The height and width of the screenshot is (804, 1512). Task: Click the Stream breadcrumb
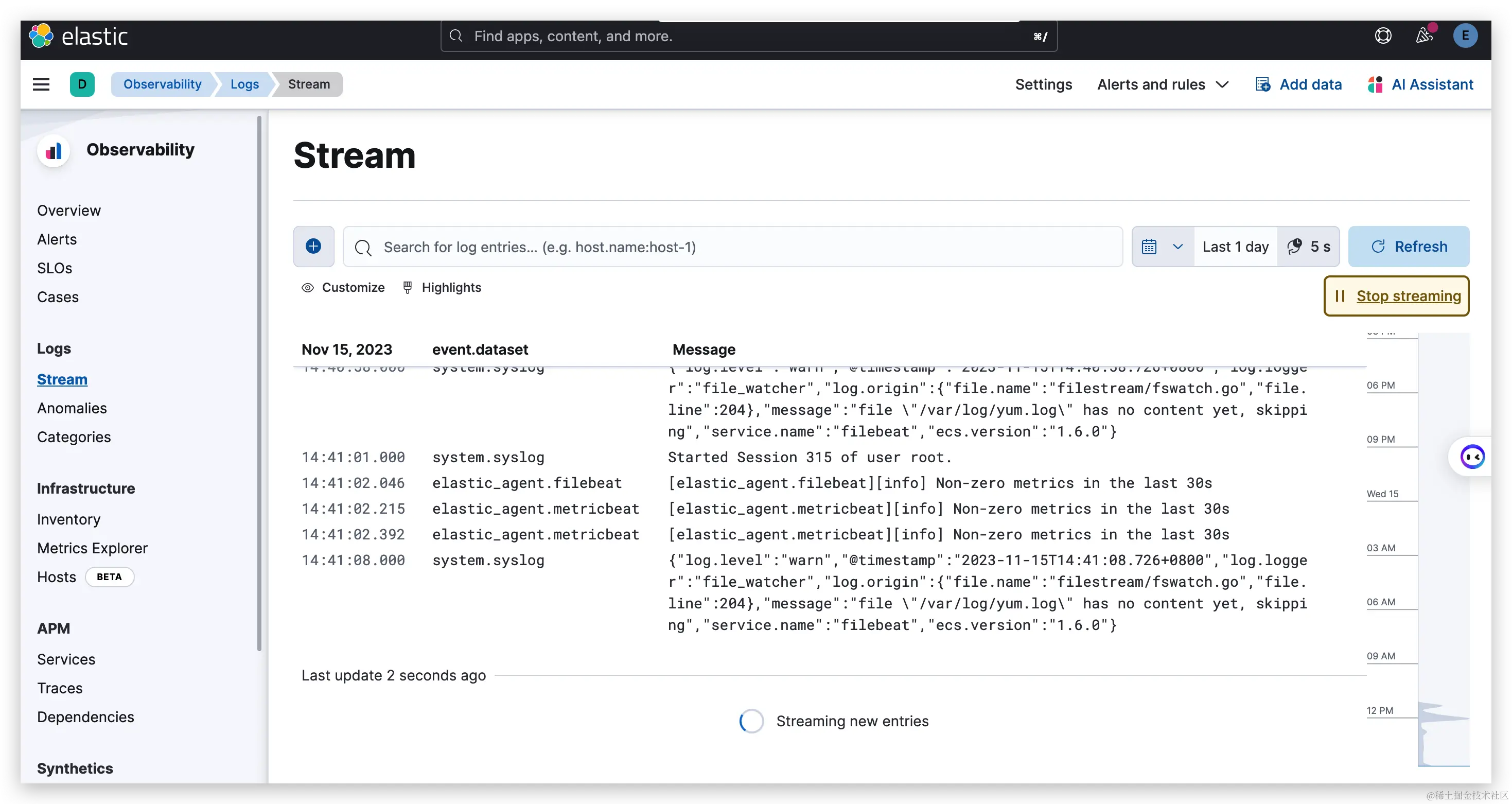pos(309,84)
